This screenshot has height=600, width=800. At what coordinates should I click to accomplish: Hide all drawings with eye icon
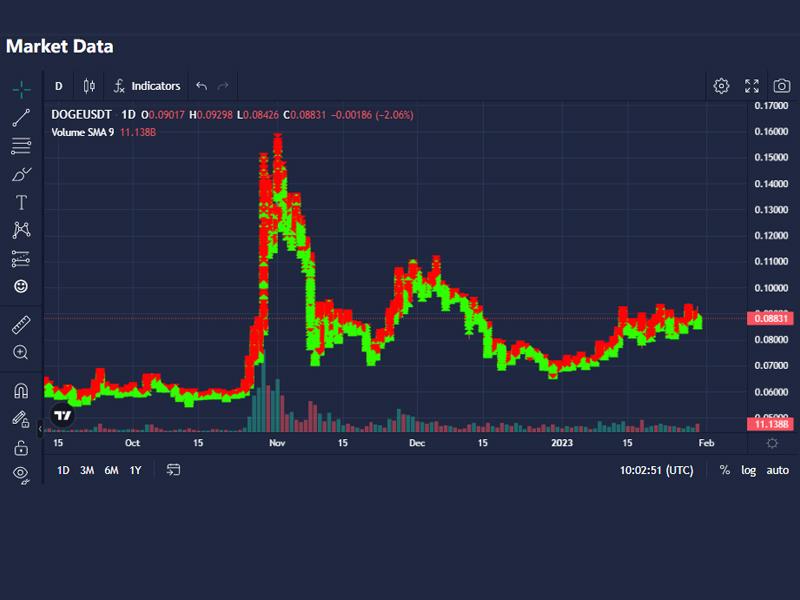(x=21, y=474)
